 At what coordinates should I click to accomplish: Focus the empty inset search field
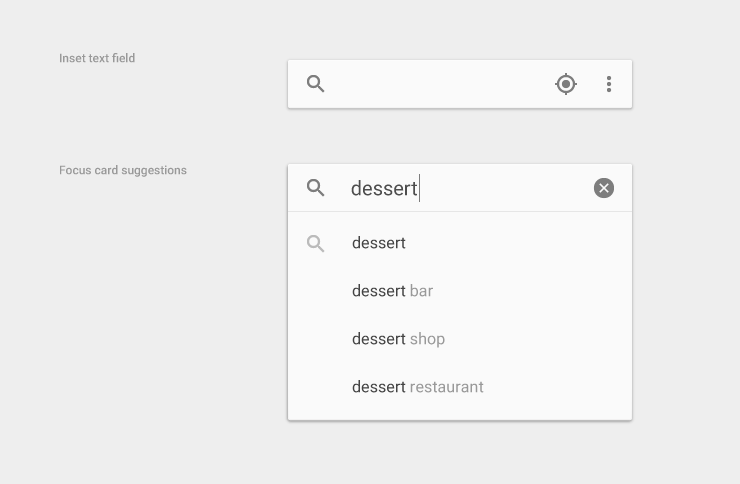(x=440, y=84)
